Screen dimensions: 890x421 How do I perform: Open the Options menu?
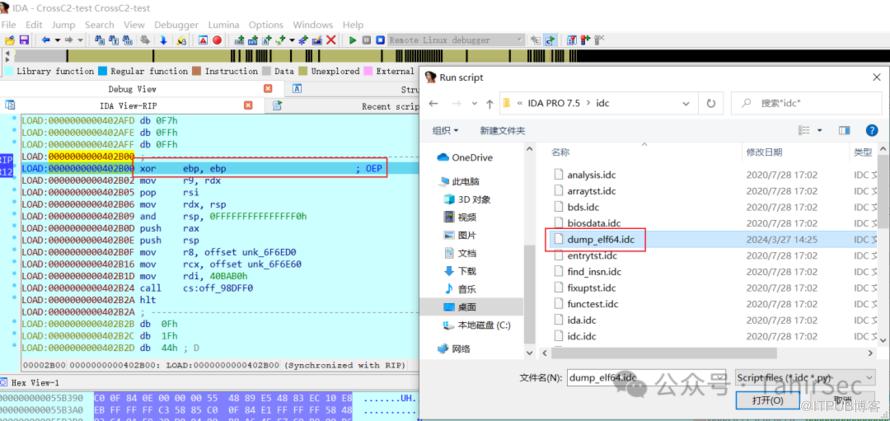(x=266, y=25)
